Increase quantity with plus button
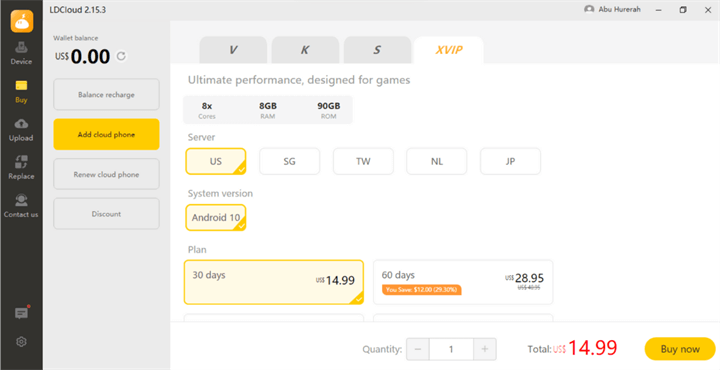The width and height of the screenshot is (720, 370). 485,349
